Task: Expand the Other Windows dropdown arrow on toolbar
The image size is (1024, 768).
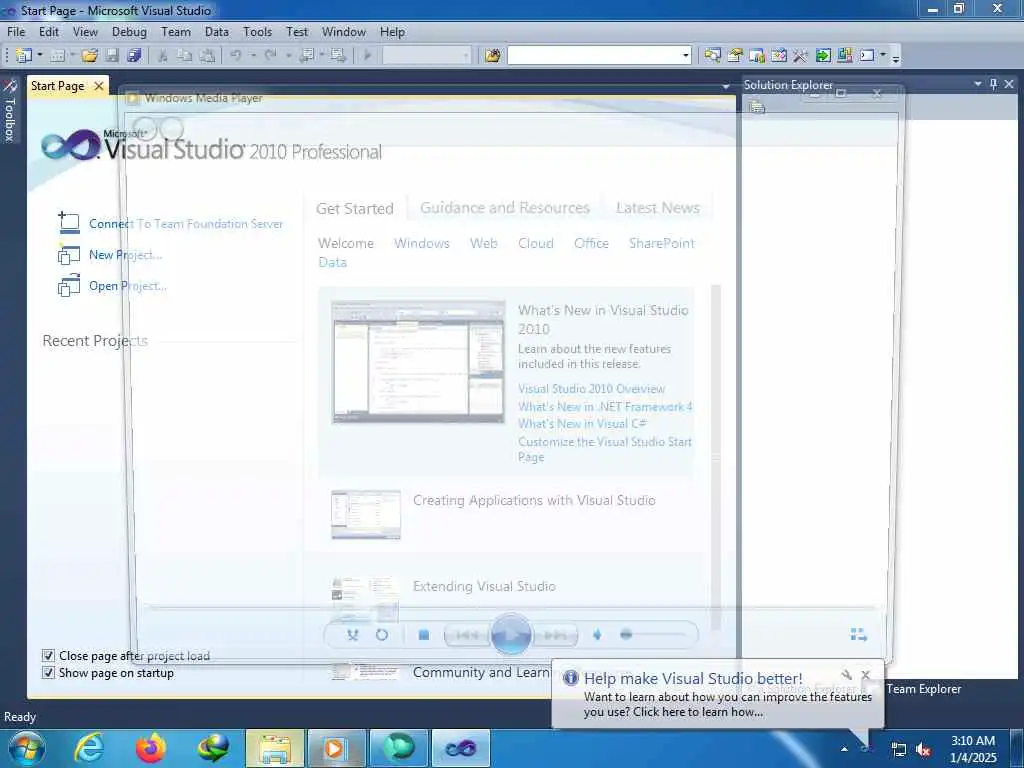Action: pyautogui.click(x=883, y=56)
